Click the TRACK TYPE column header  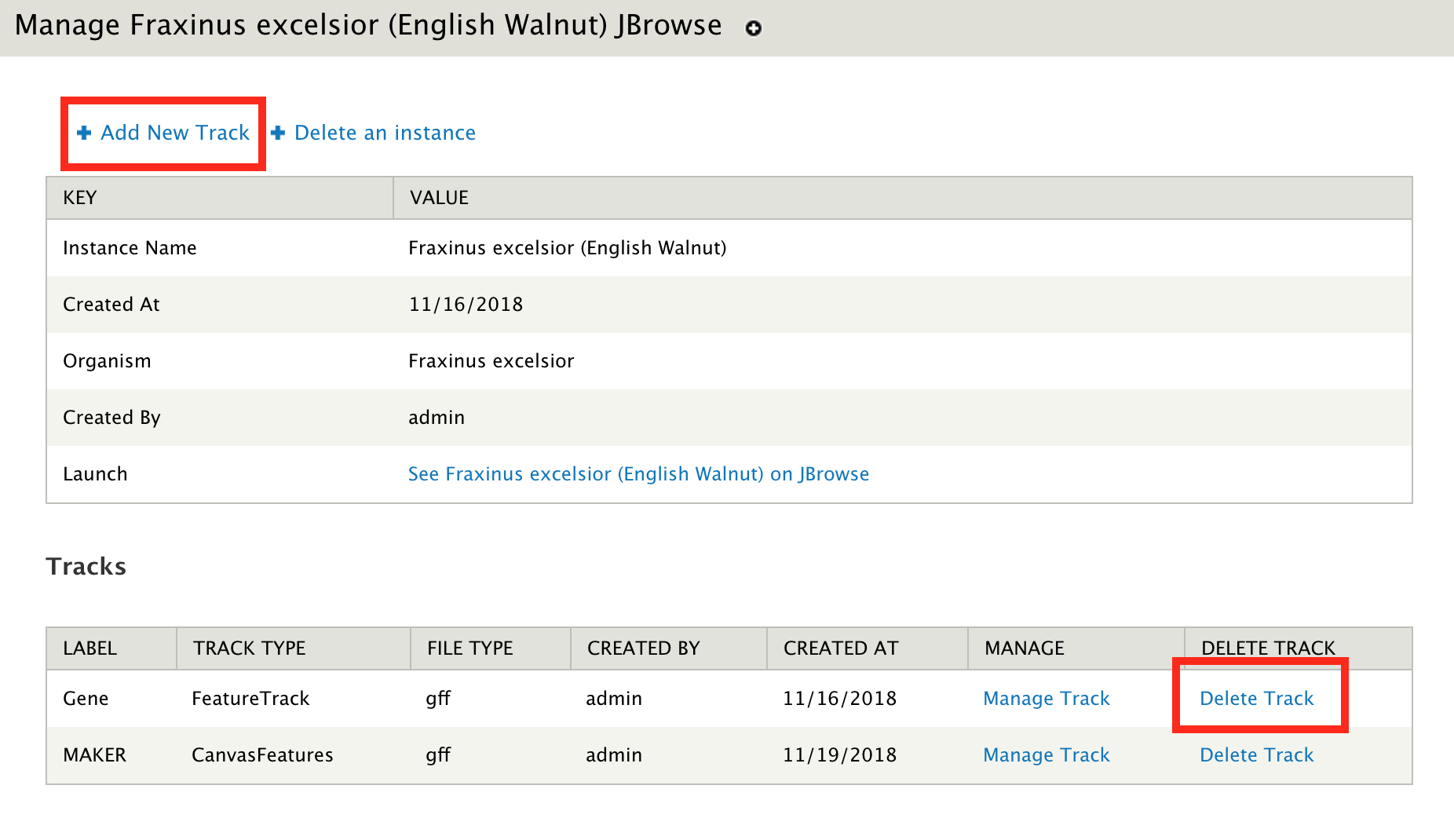pyautogui.click(x=249, y=648)
